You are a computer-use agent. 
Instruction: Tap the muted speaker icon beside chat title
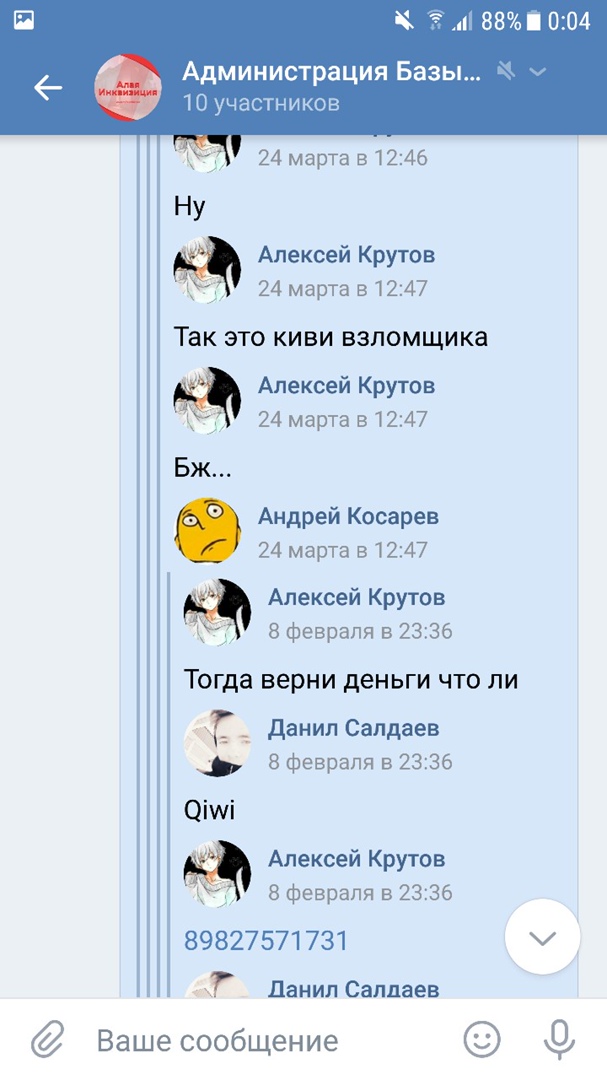pyautogui.click(x=506, y=71)
